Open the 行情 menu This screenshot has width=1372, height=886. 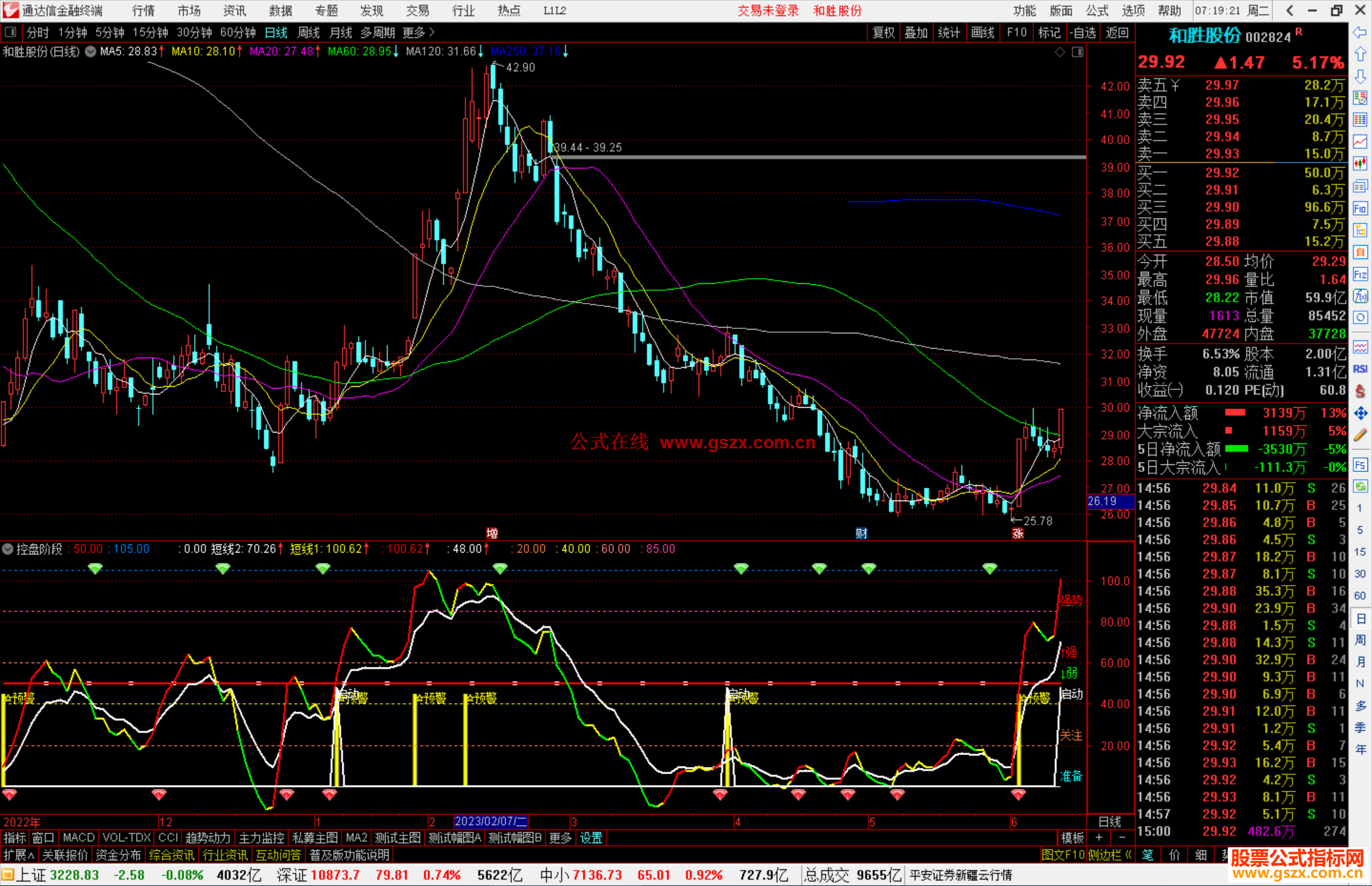[x=144, y=11]
